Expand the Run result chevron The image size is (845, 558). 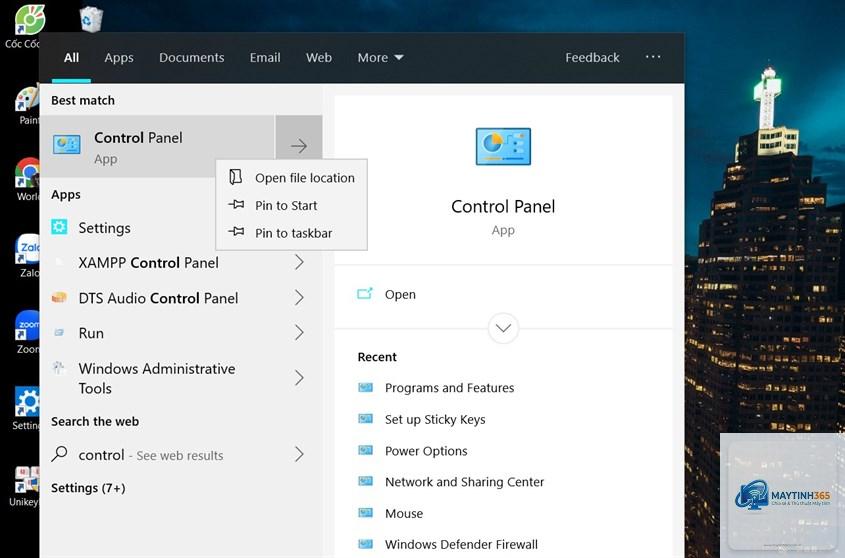[x=300, y=333]
